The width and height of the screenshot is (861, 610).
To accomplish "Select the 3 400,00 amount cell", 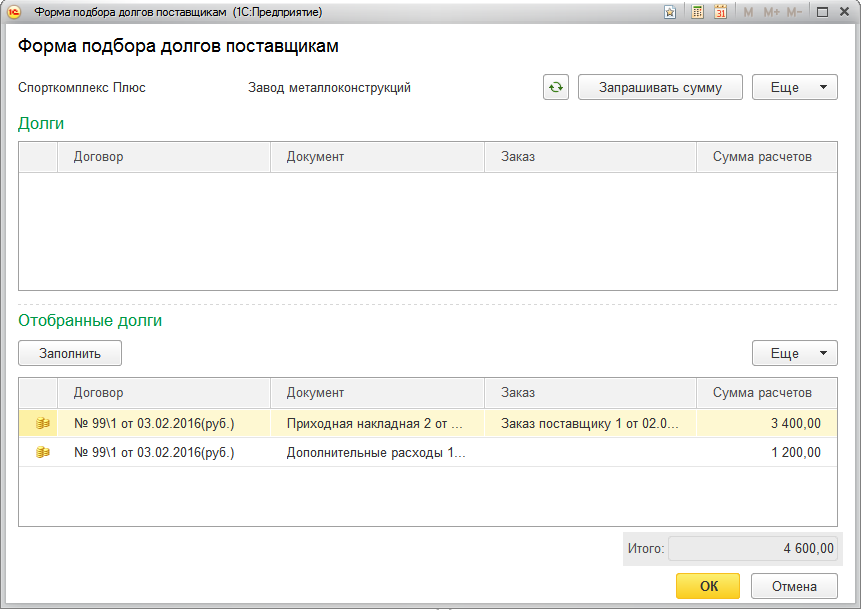I will click(767, 423).
